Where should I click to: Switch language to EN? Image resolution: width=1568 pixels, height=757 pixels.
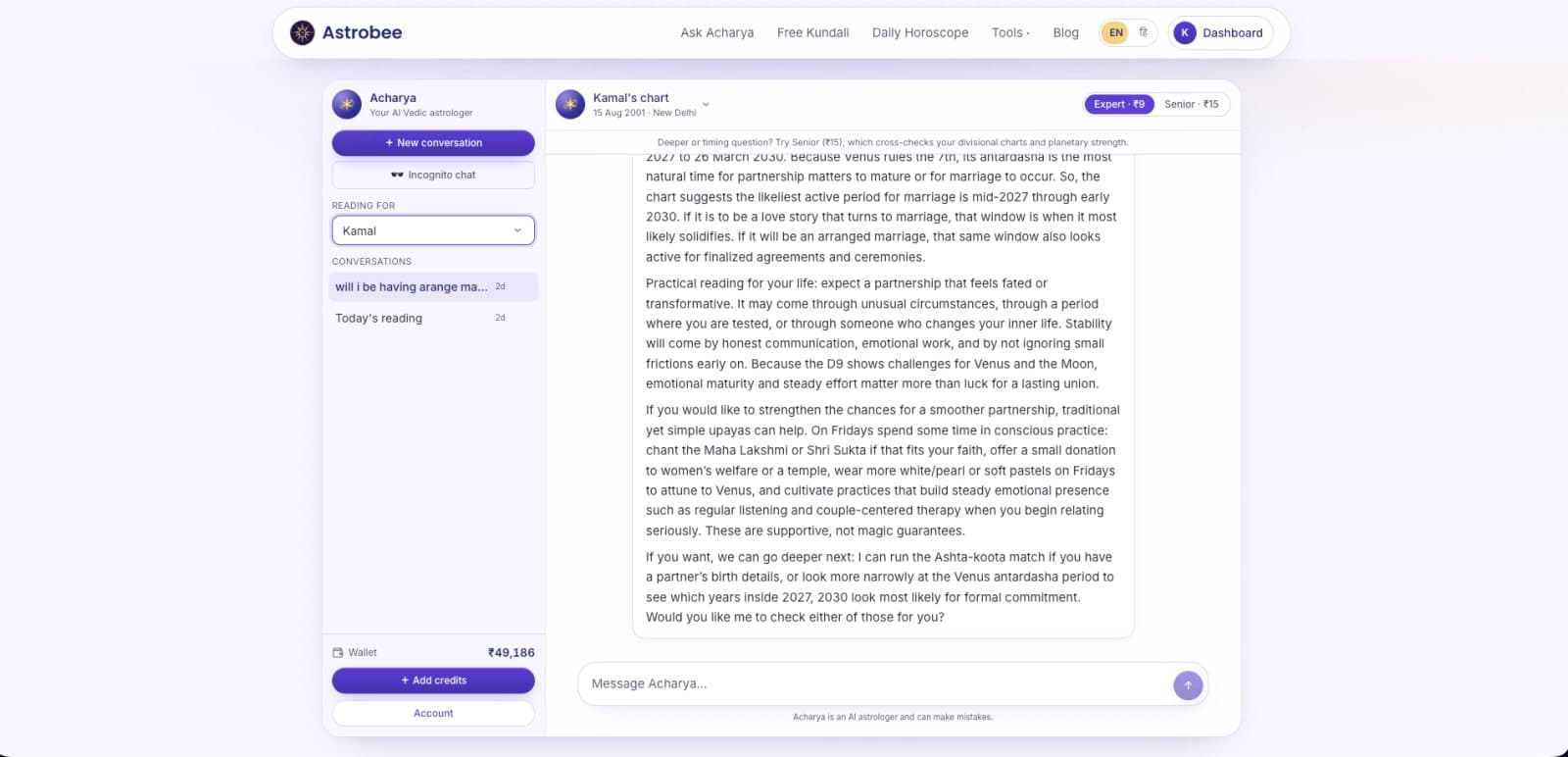click(1115, 32)
